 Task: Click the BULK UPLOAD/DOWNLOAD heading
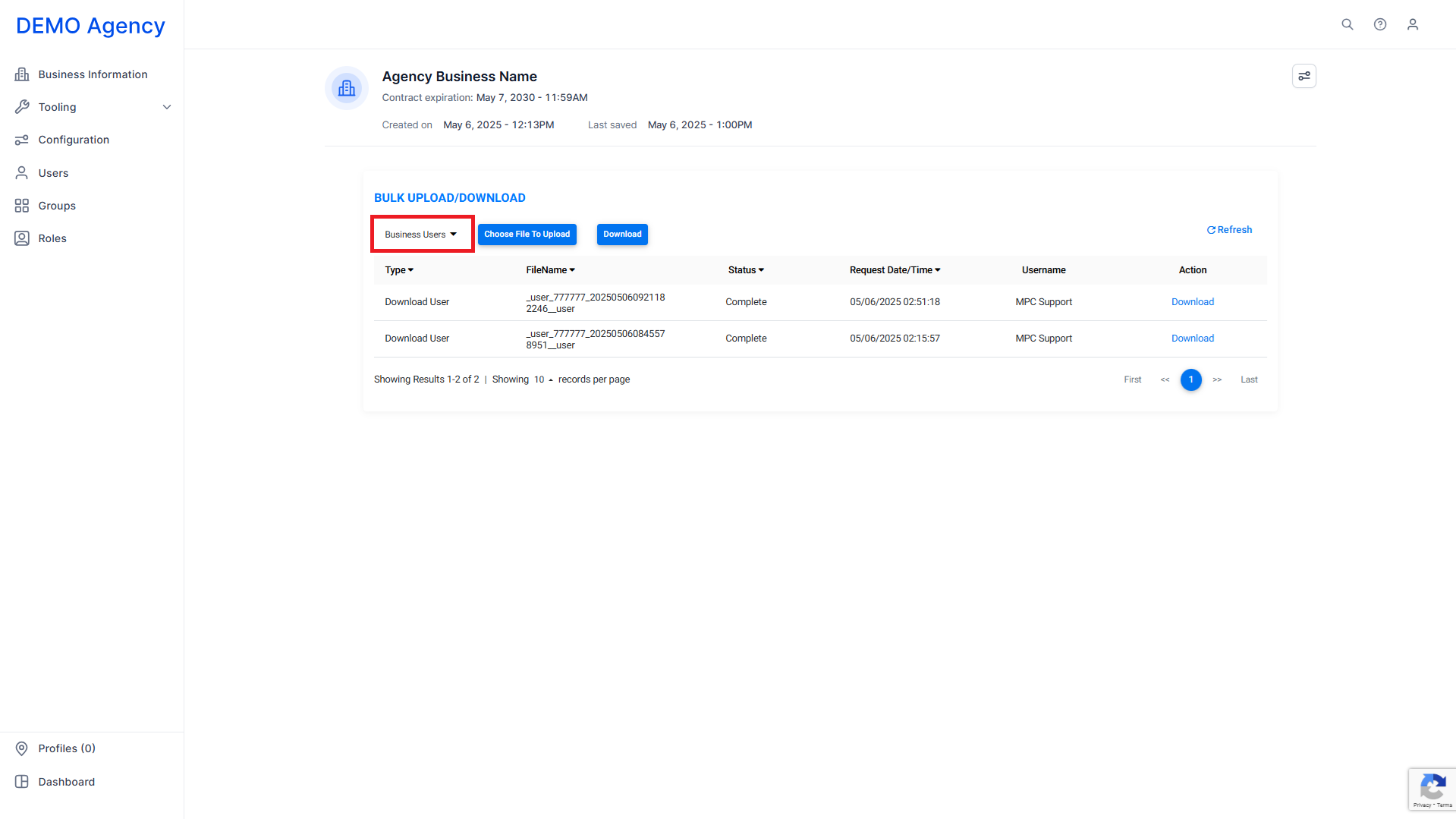(450, 198)
